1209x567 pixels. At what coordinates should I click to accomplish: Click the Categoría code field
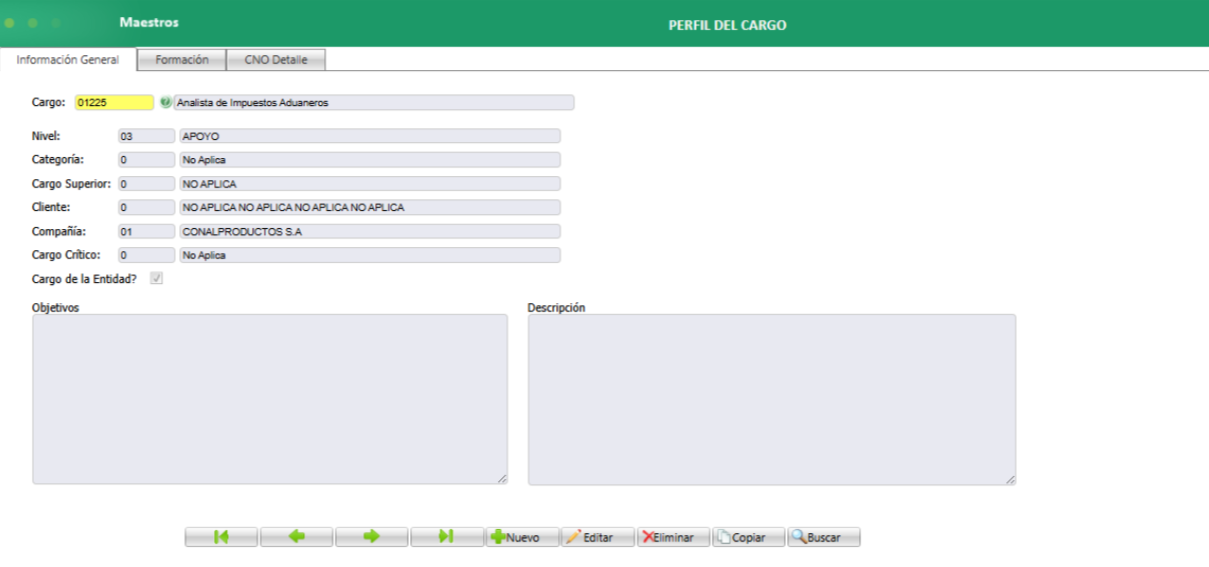click(x=146, y=160)
